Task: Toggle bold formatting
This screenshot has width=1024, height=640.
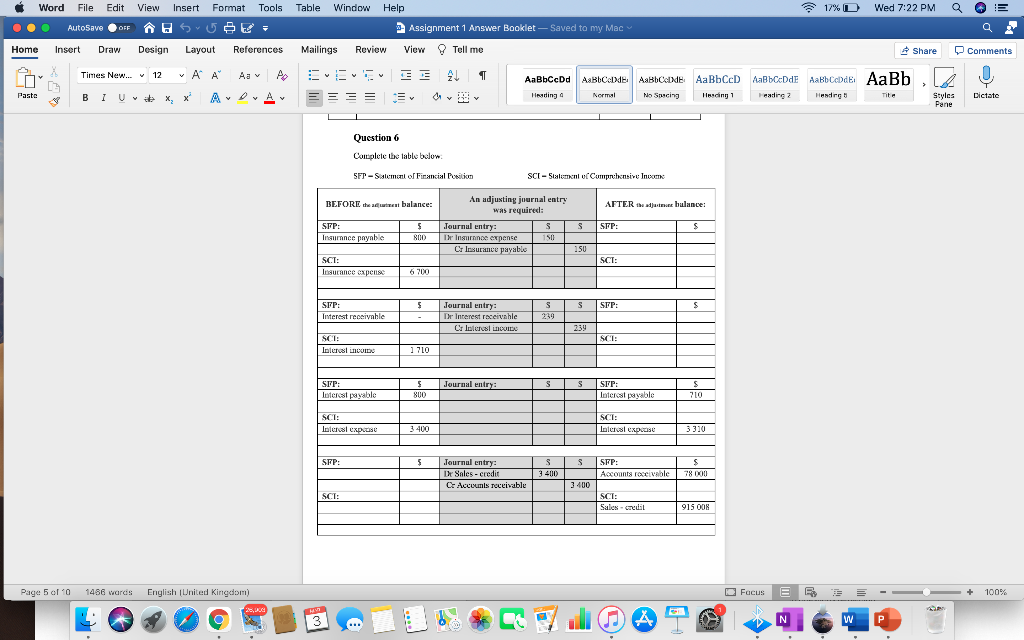Action: tap(84, 98)
